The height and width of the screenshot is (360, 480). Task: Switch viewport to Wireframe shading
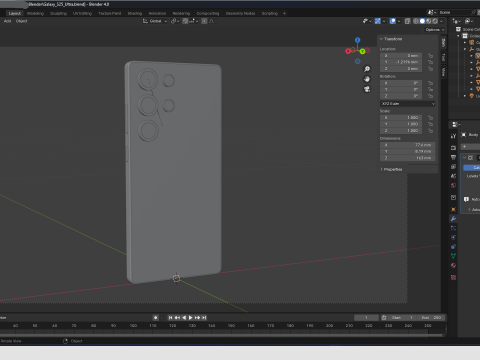click(x=416, y=21)
